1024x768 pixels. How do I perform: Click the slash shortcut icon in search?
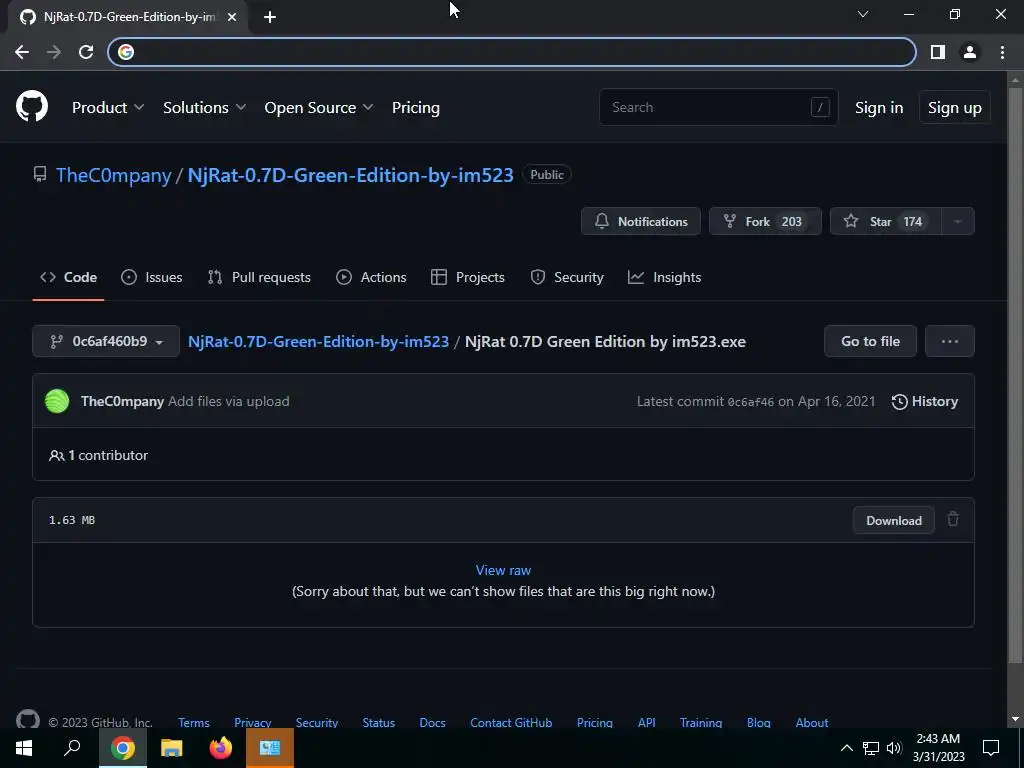(820, 107)
